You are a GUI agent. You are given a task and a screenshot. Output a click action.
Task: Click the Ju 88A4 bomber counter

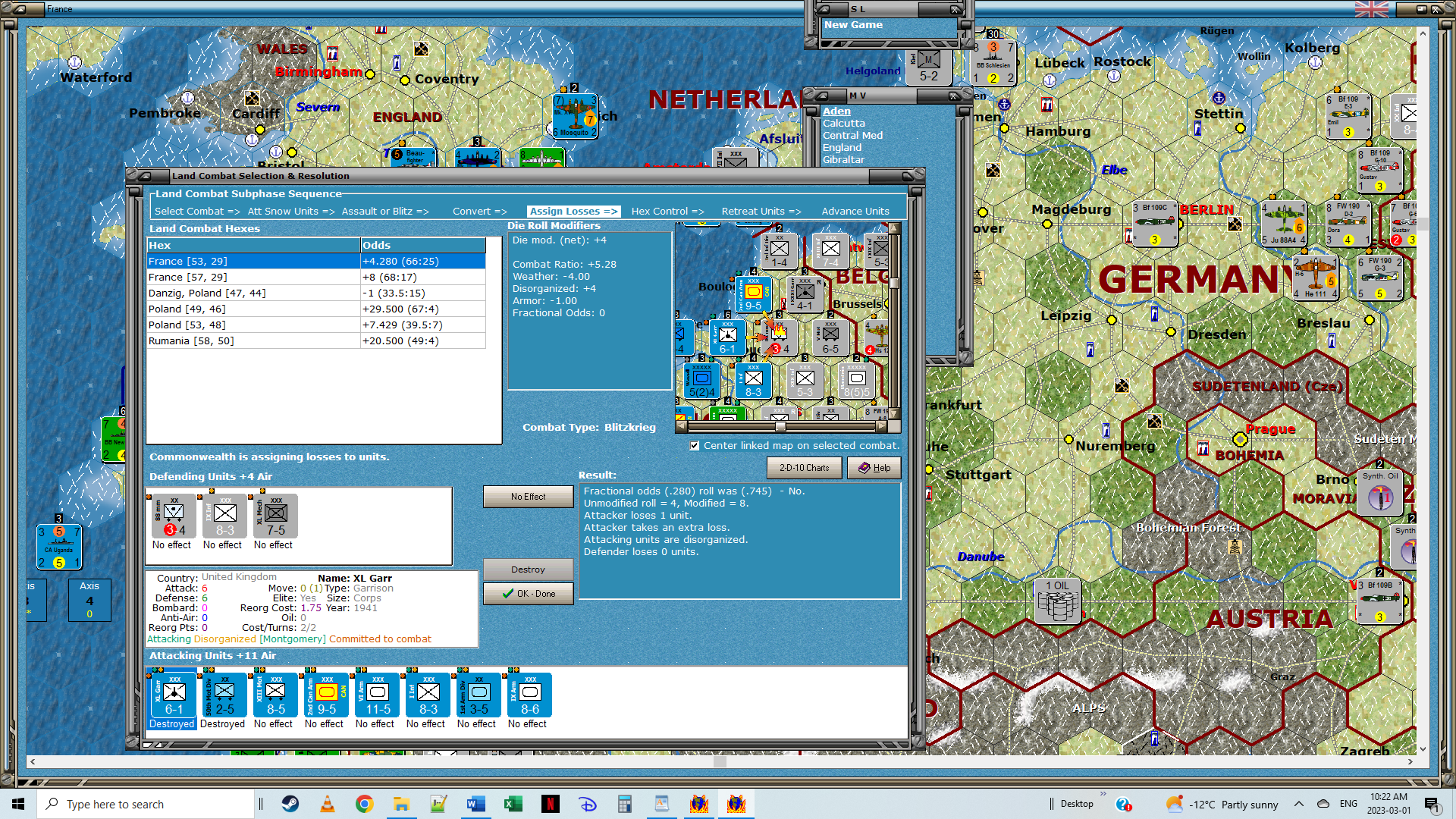(x=1283, y=224)
